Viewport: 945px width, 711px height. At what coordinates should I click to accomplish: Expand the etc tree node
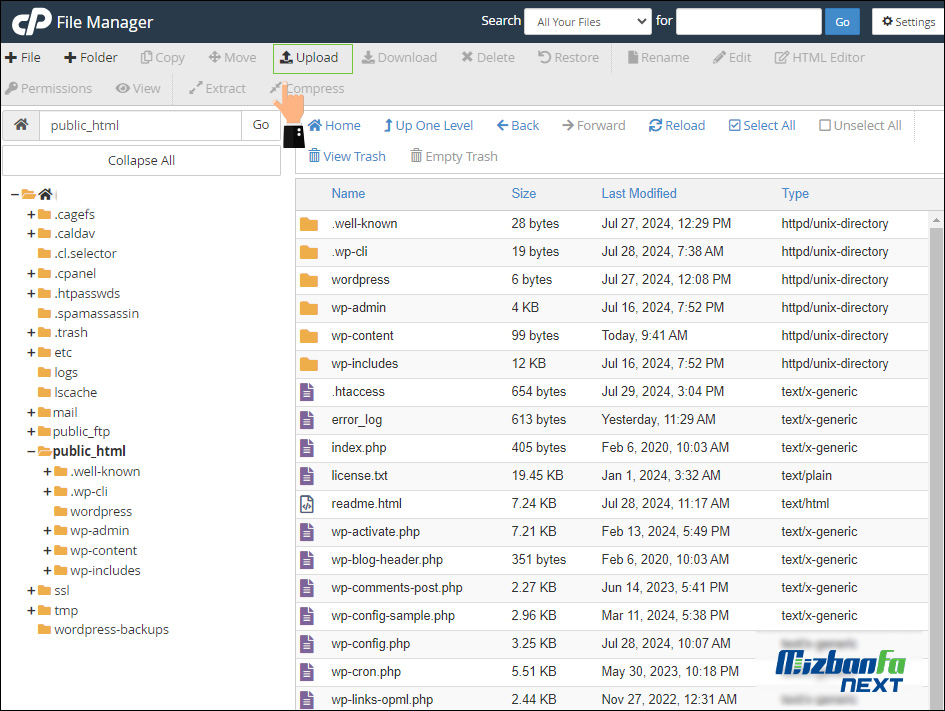[x=31, y=352]
